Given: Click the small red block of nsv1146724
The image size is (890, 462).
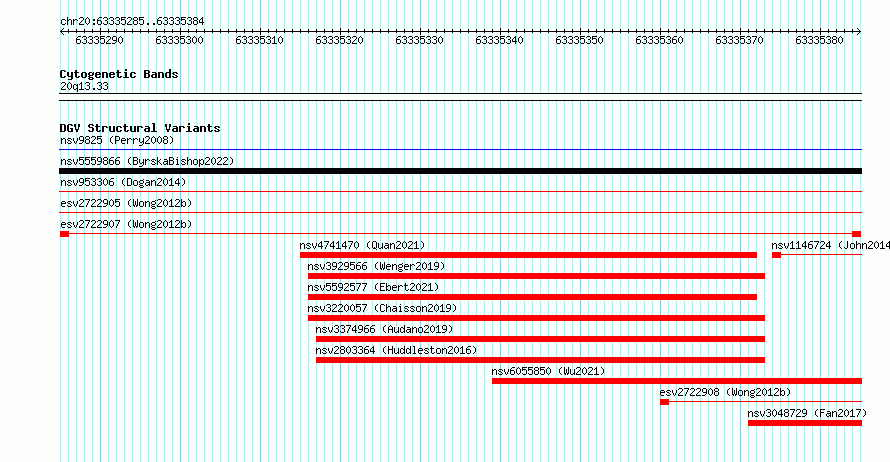Looking at the screenshot, I should coord(776,255).
